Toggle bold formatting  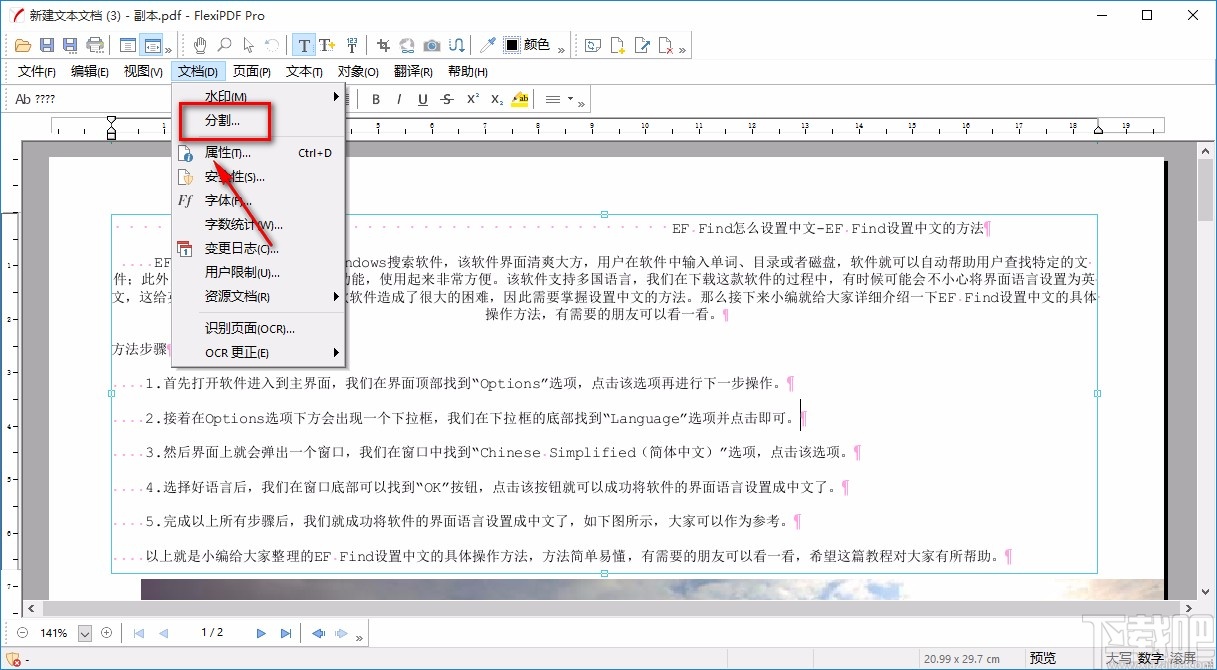coord(376,99)
